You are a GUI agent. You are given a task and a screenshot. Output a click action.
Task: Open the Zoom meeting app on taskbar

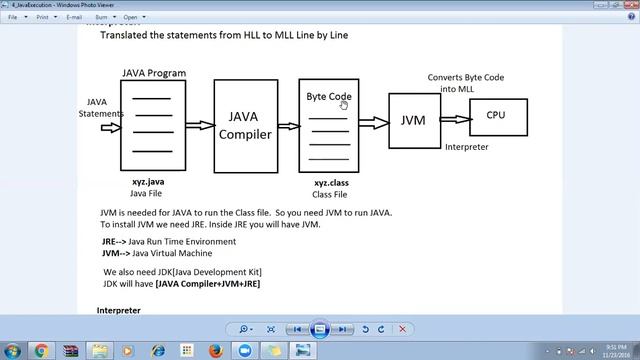[245, 351]
